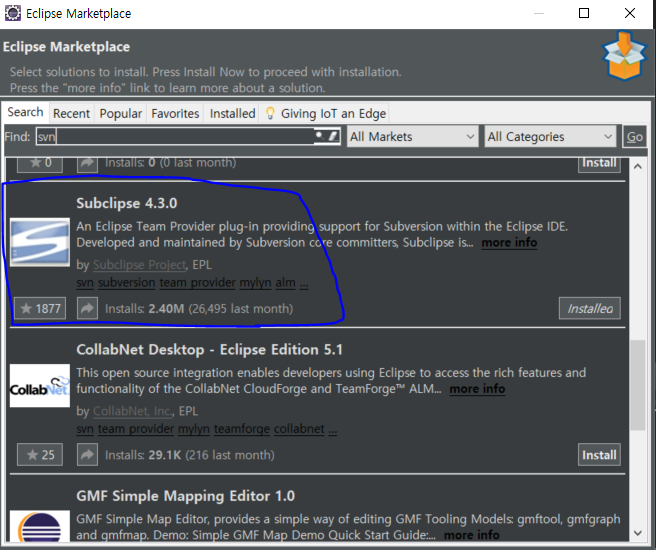Click the share arrow beside Installs: 0
Screen dimensions: 656x550
pos(87,164)
